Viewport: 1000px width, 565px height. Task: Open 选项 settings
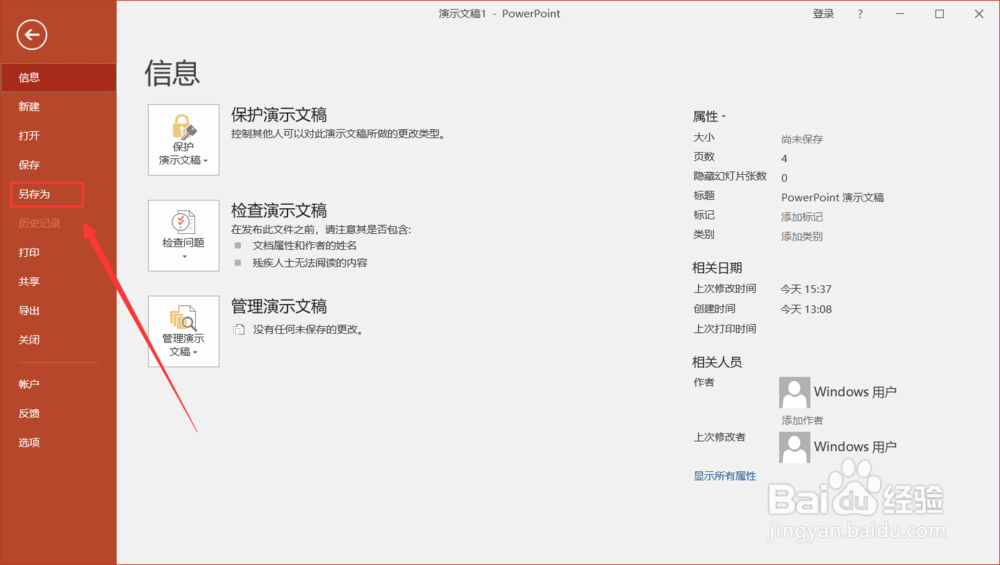coord(58,443)
